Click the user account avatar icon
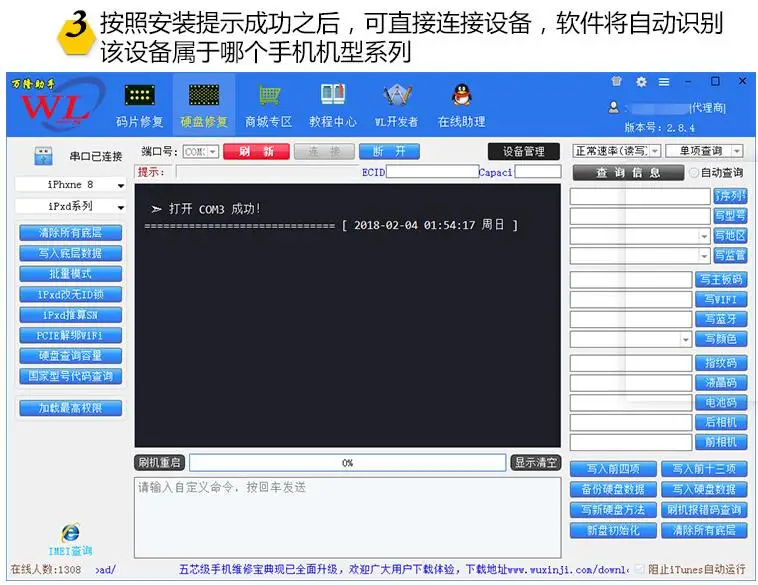758x585 pixels. click(614, 107)
